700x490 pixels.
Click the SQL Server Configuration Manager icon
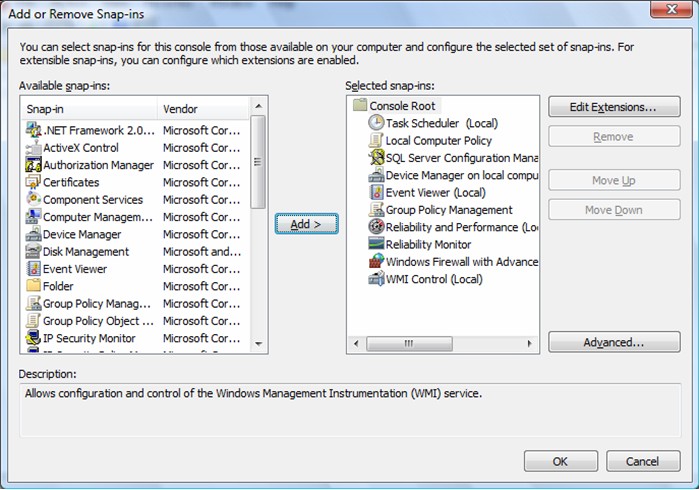point(376,158)
